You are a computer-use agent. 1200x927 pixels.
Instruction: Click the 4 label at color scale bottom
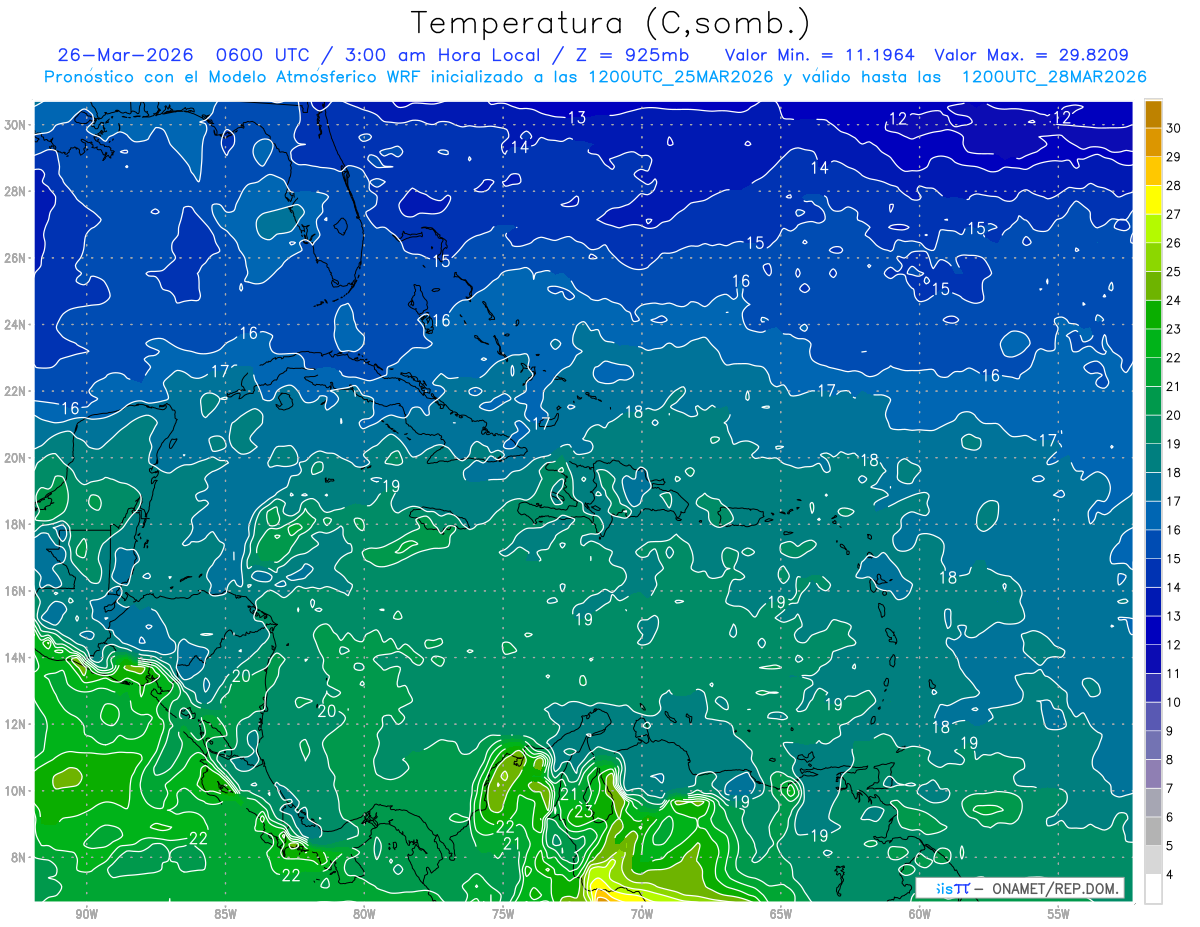(1170, 876)
